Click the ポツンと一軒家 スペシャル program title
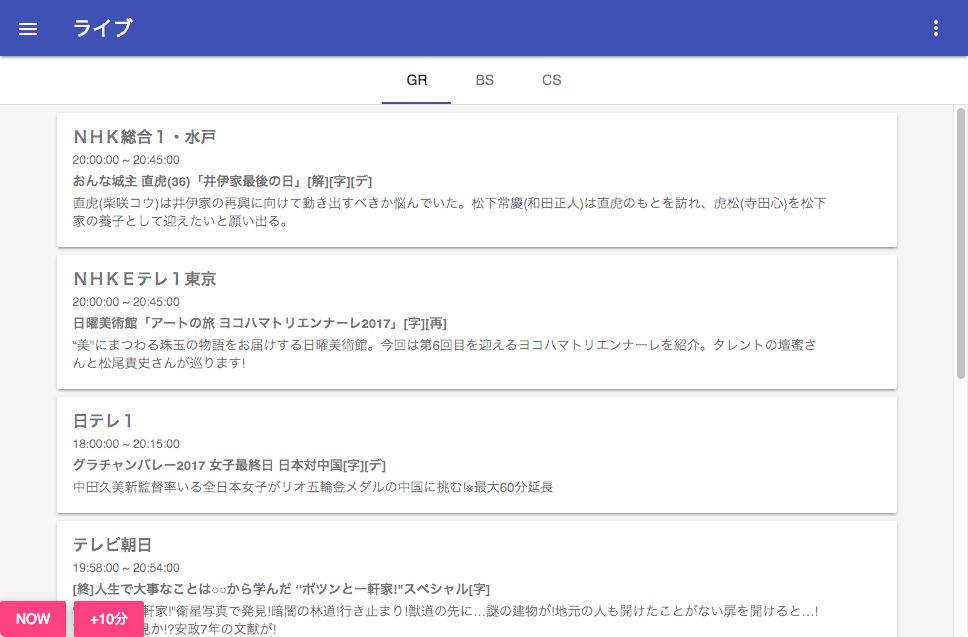This screenshot has width=968, height=637. coord(281,589)
